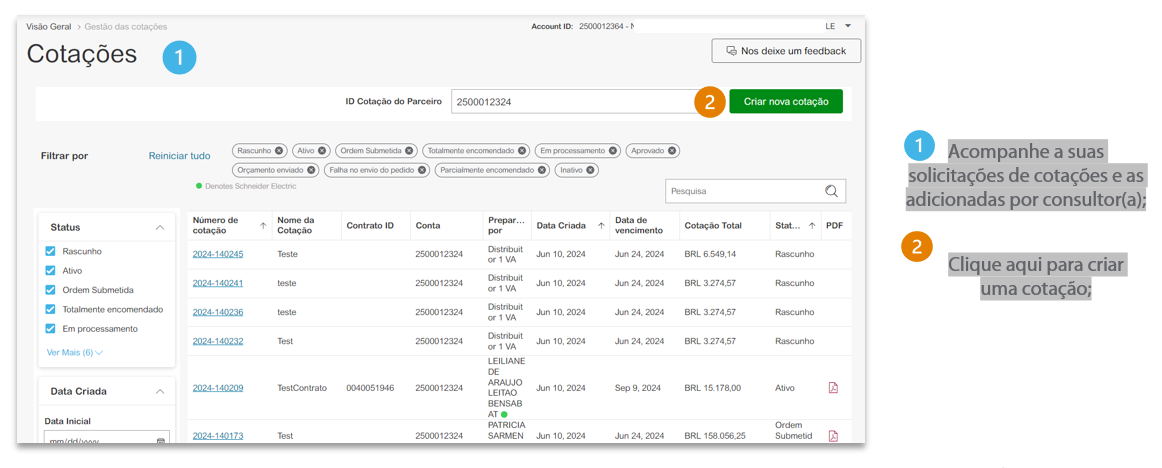
Task: Remove the Totalmente encomendado filter chip
Action: (x=522, y=150)
